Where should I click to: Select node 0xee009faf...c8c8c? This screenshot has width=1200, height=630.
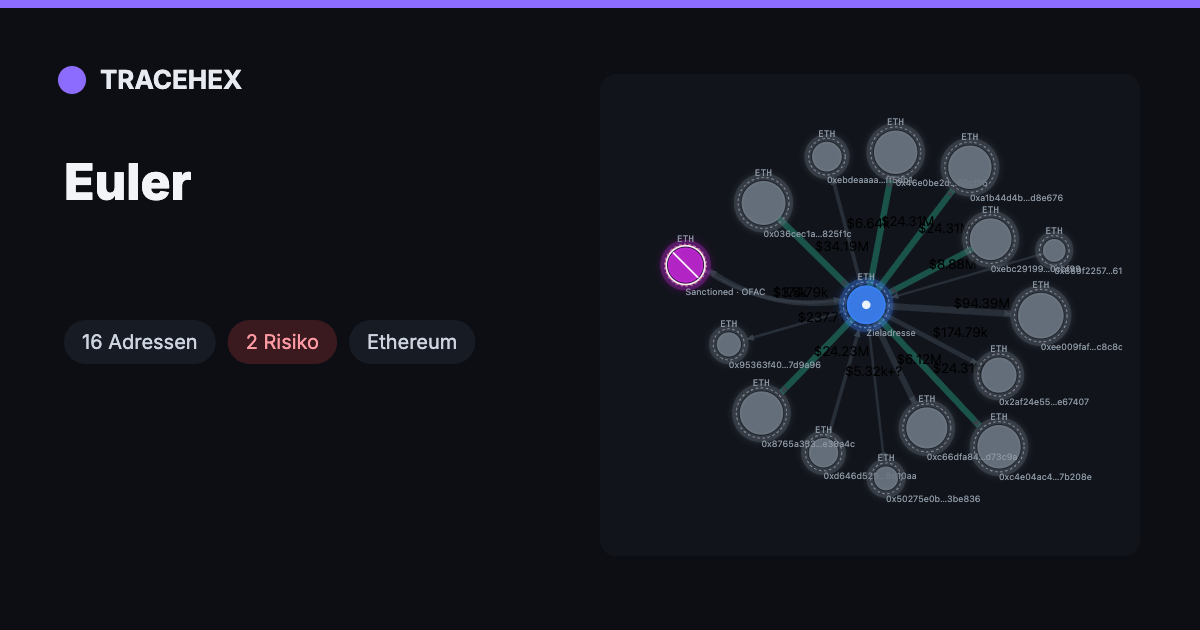coord(1040,315)
